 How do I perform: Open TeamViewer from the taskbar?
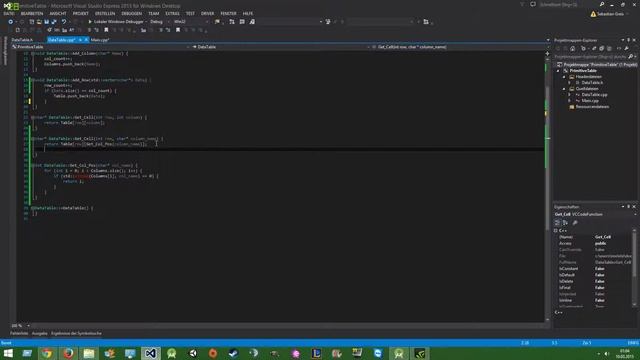[378, 353]
